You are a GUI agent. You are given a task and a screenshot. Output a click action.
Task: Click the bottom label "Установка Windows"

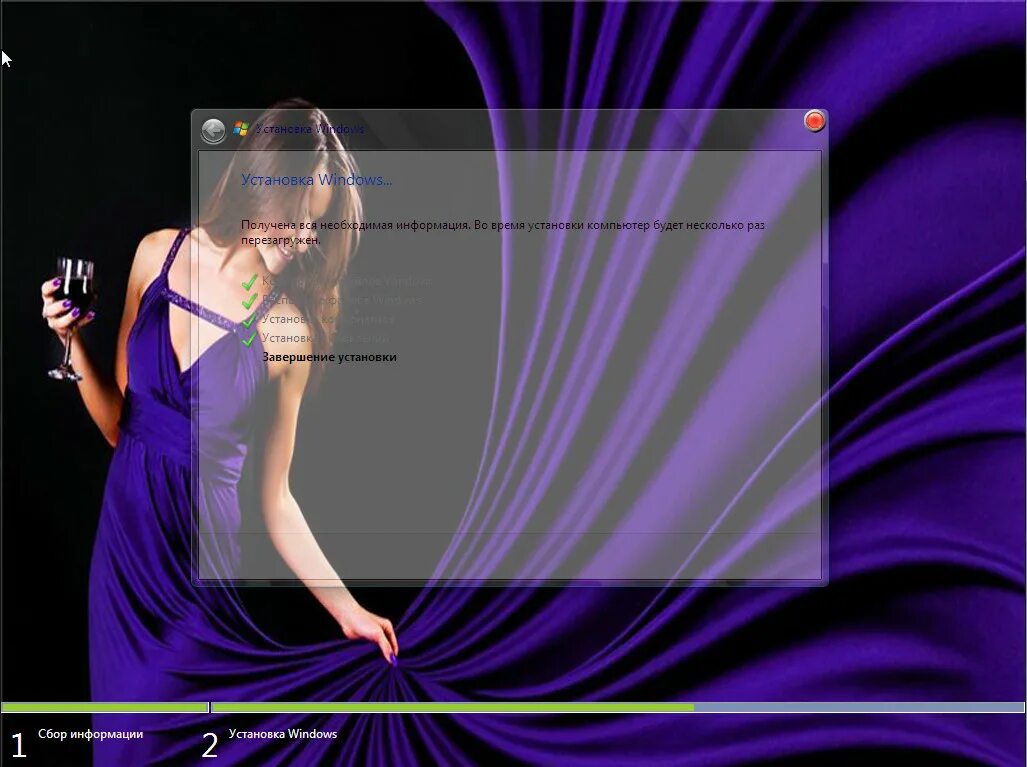click(x=283, y=734)
